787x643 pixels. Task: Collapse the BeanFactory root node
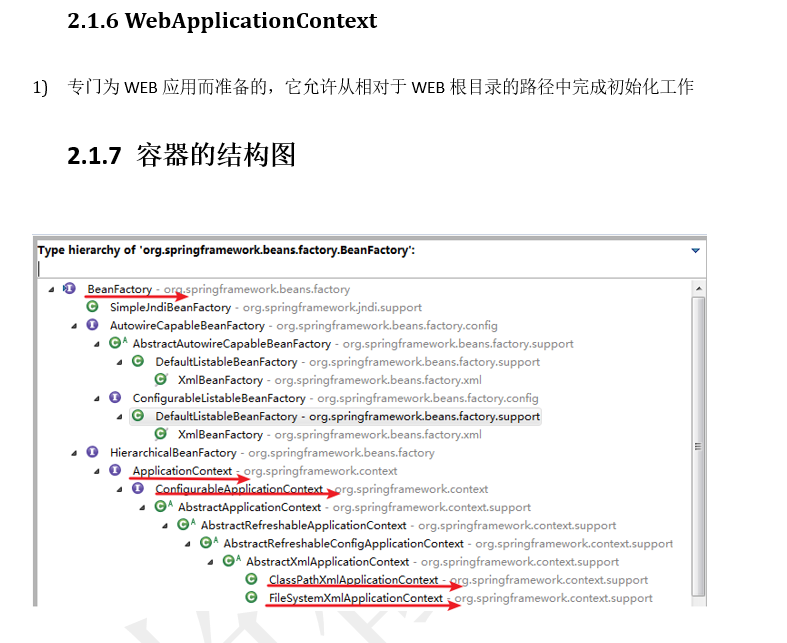tap(51, 289)
